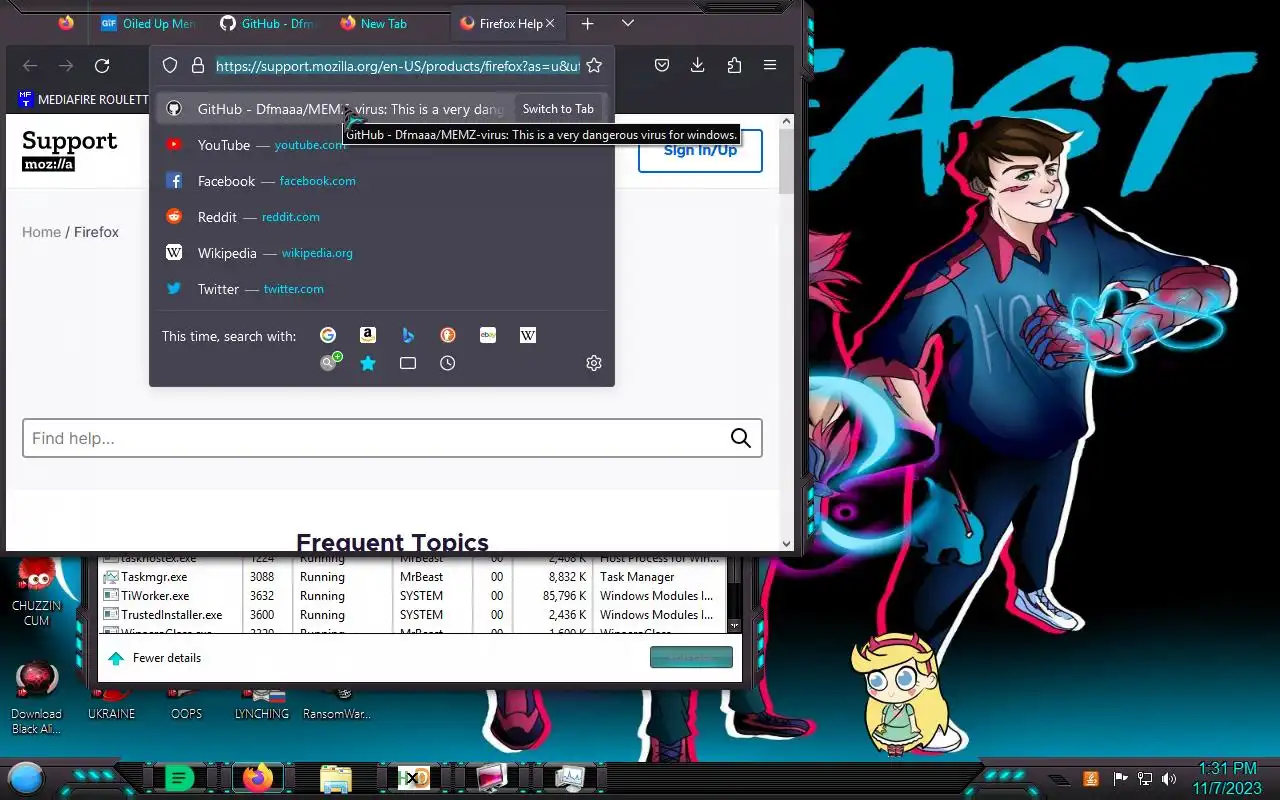Click the add search engine icon
1280x800 pixels.
[x=330, y=362]
